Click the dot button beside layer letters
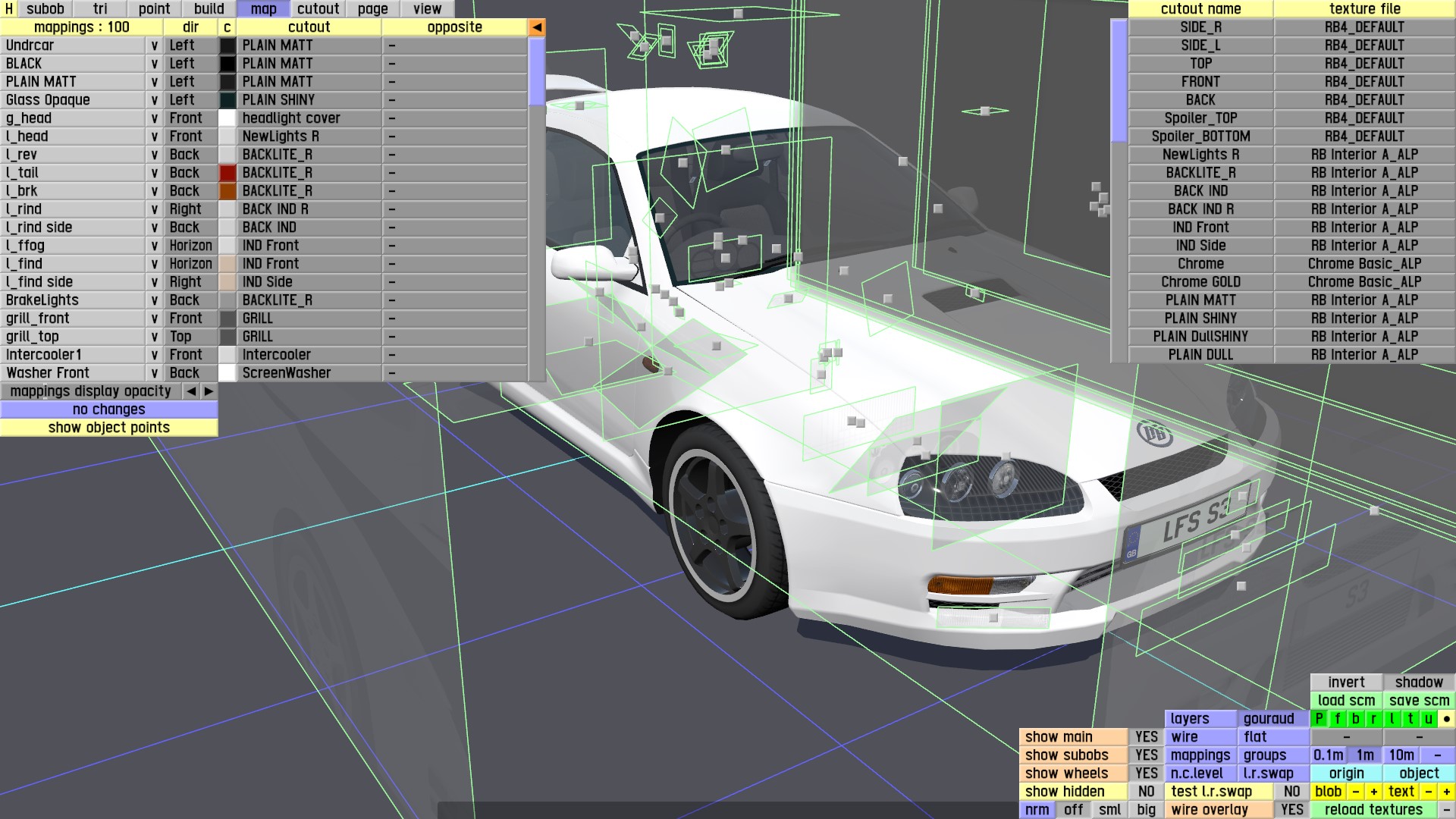This screenshot has height=819, width=1456. (x=1446, y=719)
